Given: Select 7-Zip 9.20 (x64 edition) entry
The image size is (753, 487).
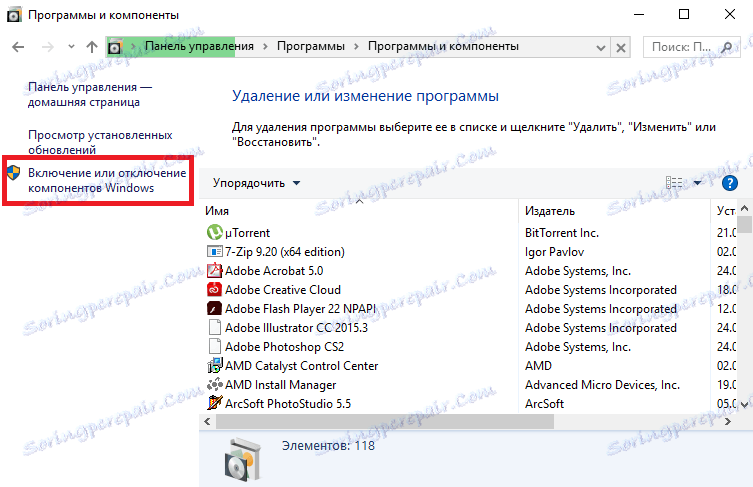Looking at the screenshot, I should [285, 252].
